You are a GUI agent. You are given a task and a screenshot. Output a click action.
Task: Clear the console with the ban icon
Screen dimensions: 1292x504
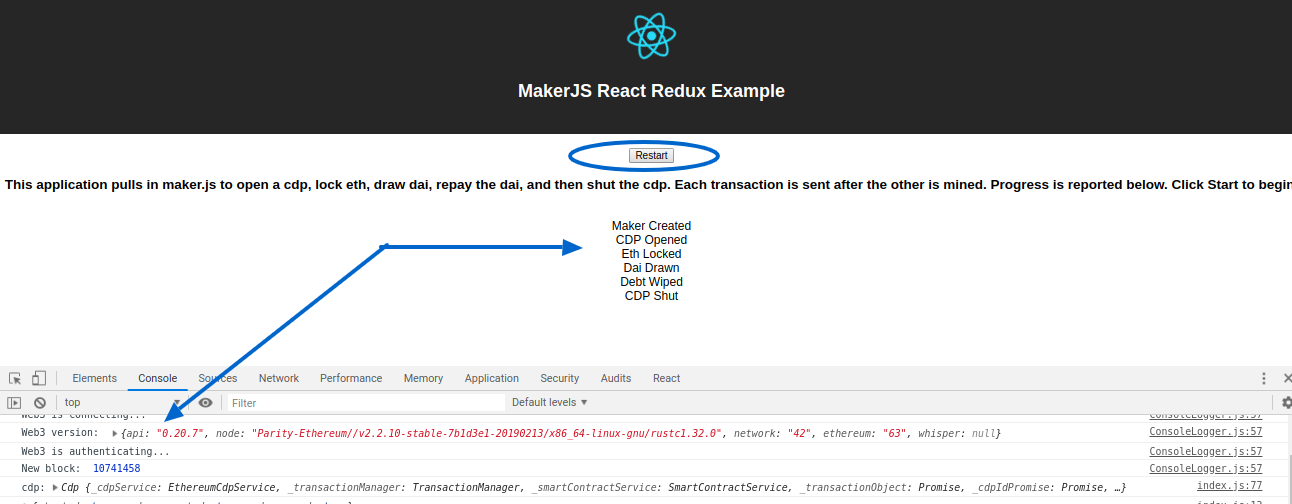40,403
